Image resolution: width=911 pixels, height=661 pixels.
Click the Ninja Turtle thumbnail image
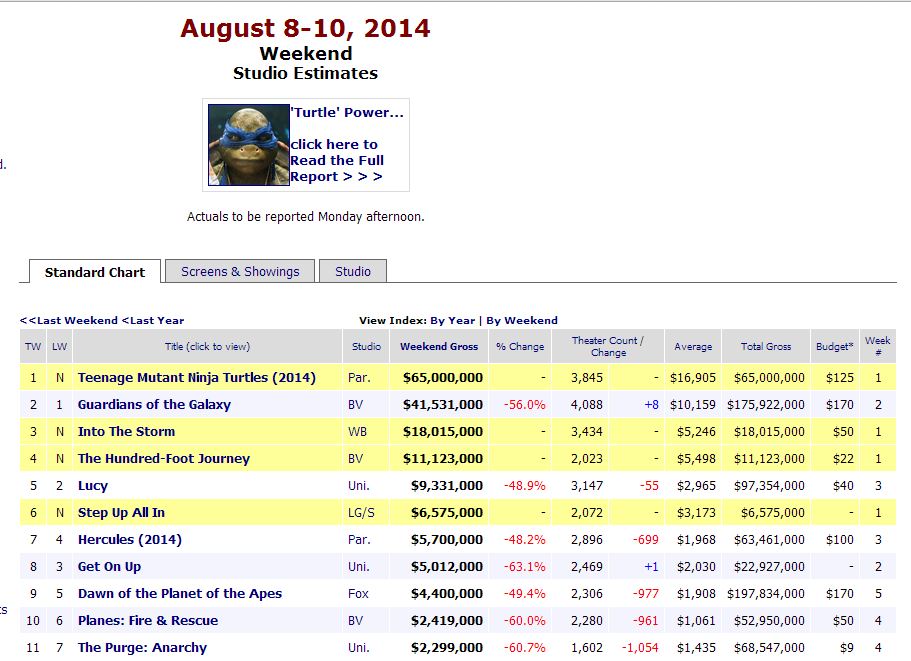click(x=248, y=144)
